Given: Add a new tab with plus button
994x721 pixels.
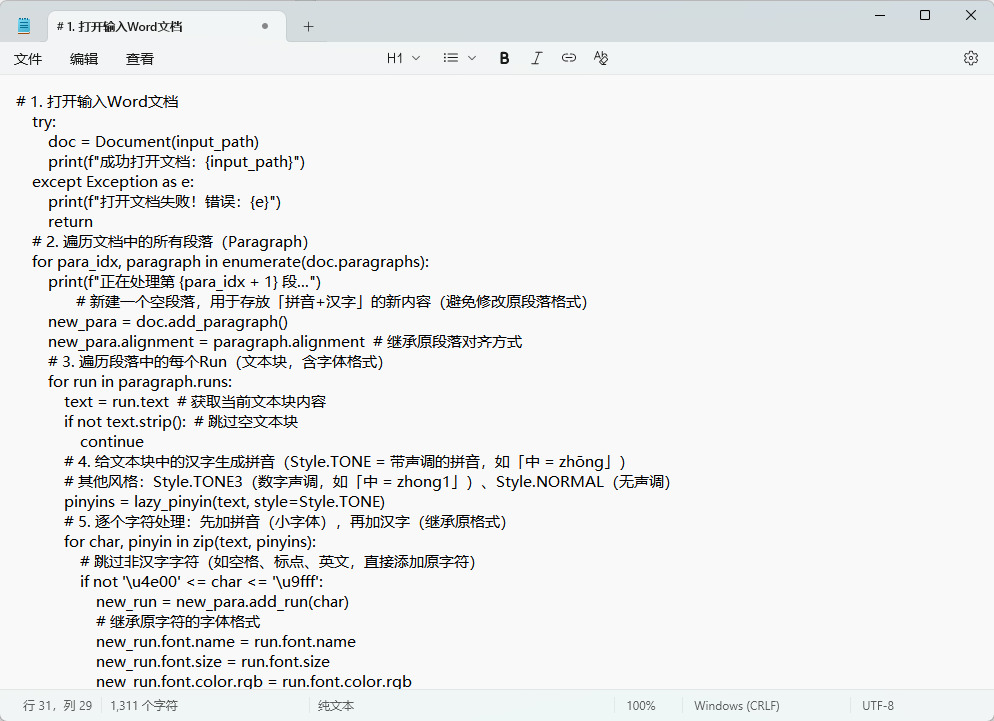Looking at the screenshot, I should pos(308,27).
